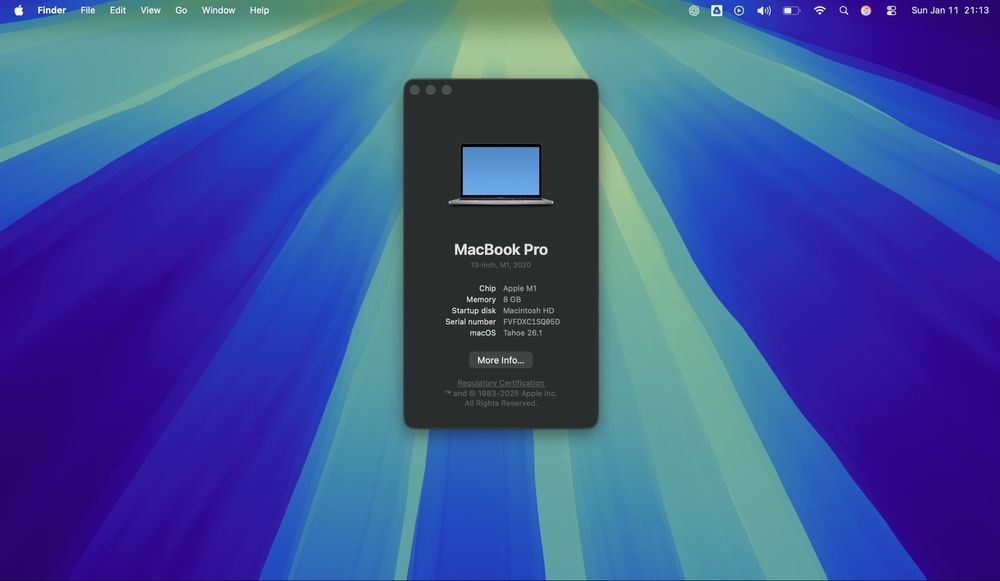Click the date and time clock
This screenshot has width=1000, height=581.
pyautogui.click(x=950, y=10)
